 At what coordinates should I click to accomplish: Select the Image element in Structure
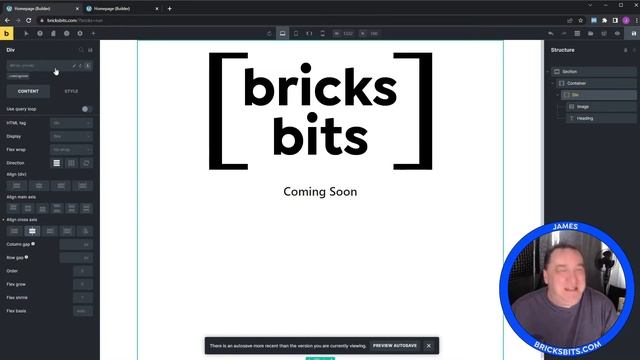(601, 107)
